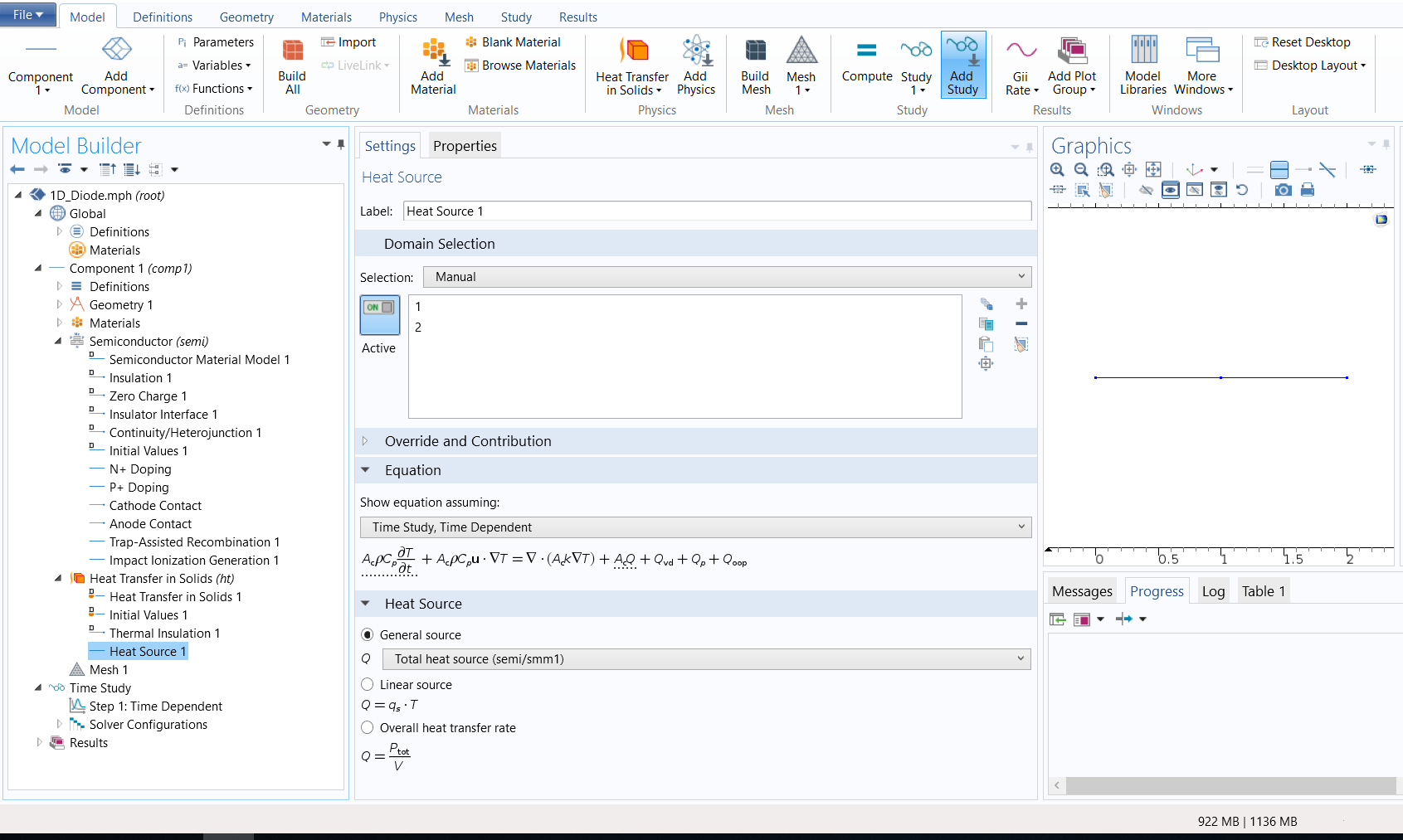Click Browse Materials in ribbon
Image resolution: width=1403 pixels, height=840 pixels.
(x=520, y=66)
